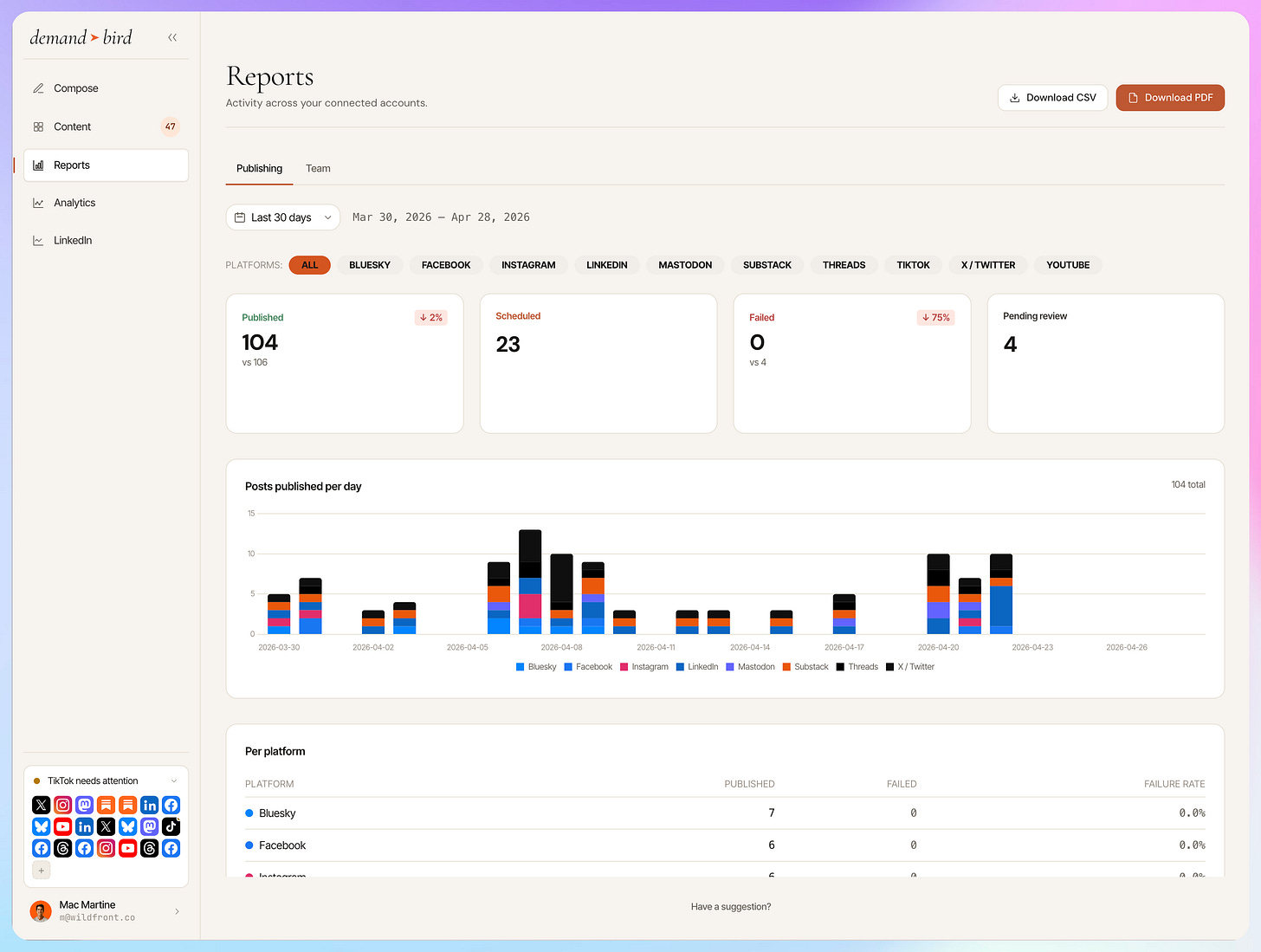Open the Pending review stat card
This screenshot has width=1261, height=952.
[1106, 364]
